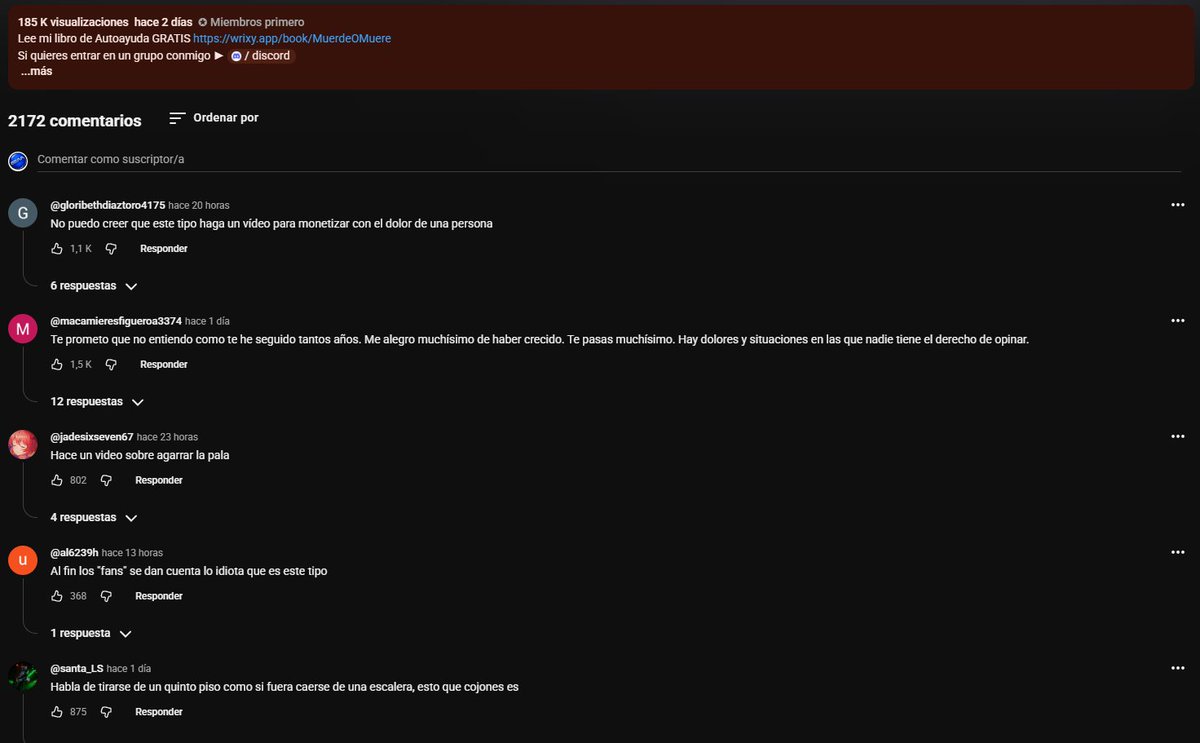Viewport: 1200px width, 743px height.
Task: Click the avatar of @gloribethdiaztoro4175
Action: 22,213
